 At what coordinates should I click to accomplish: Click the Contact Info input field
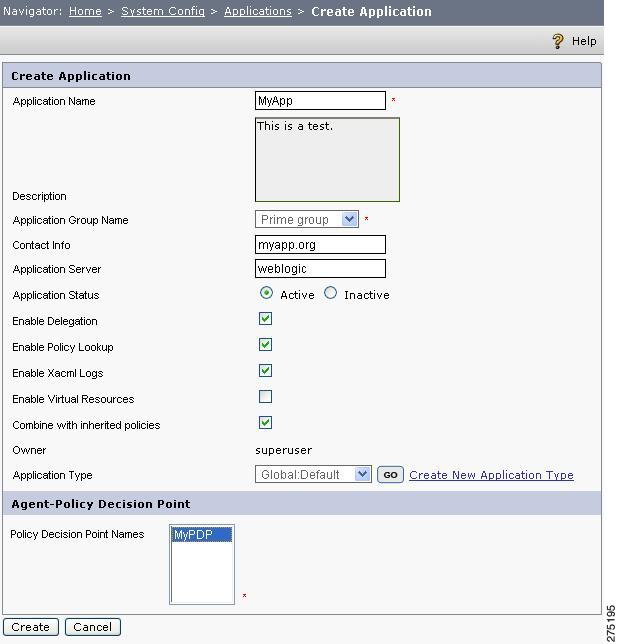point(320,245)
